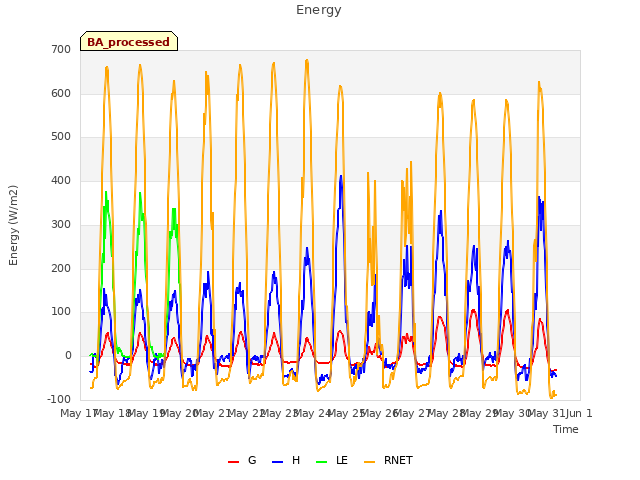Click the 300 y-axis tick value
Image resolution: width=640 pixels, height=480 pixels.
[x=61, y=224]
